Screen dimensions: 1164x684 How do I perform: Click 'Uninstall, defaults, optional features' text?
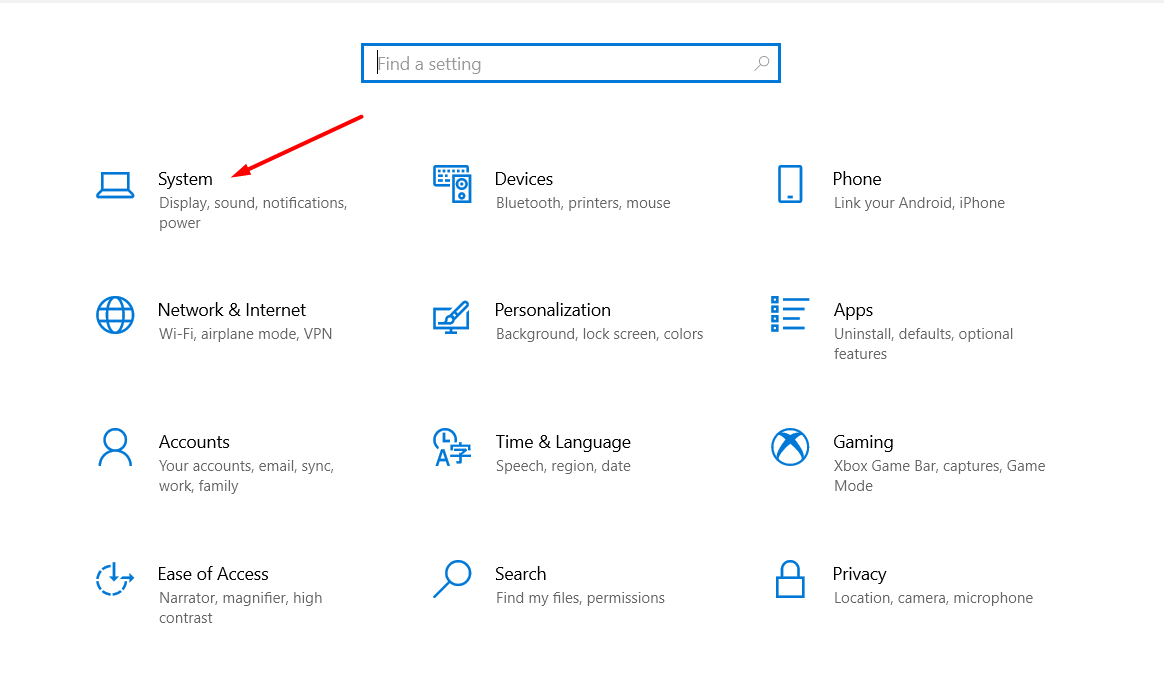click(x=923, y=344)
